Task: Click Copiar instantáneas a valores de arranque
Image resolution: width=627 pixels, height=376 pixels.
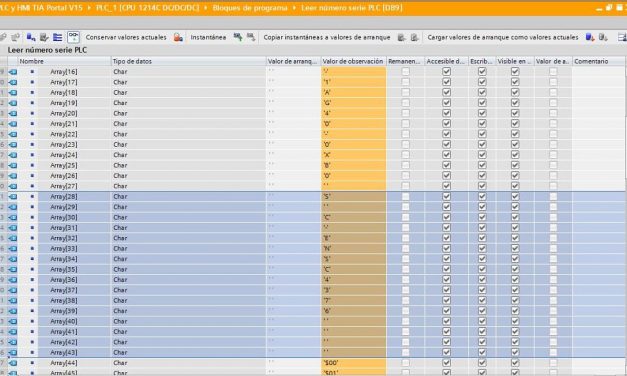Action: coord(327,37)
